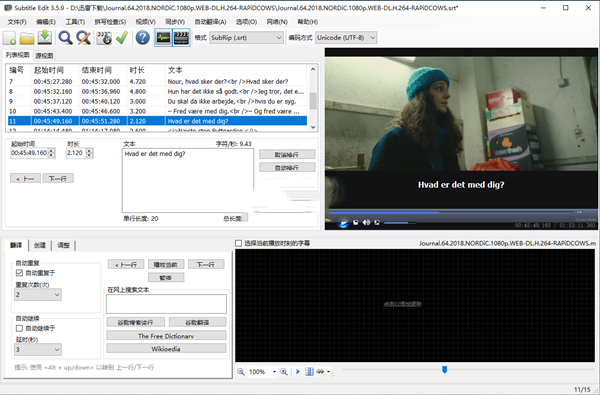Click pause button below play current
Viewport: 600px width, 395px height.
(x=166, y=277)
